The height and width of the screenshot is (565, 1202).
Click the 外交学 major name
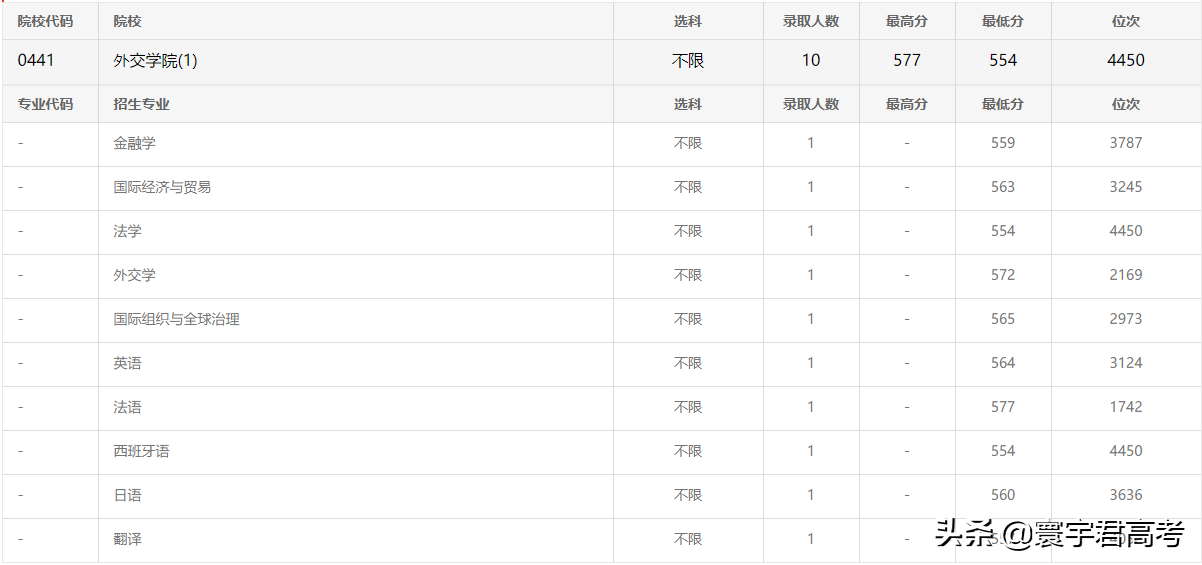[x=134, y=275]
